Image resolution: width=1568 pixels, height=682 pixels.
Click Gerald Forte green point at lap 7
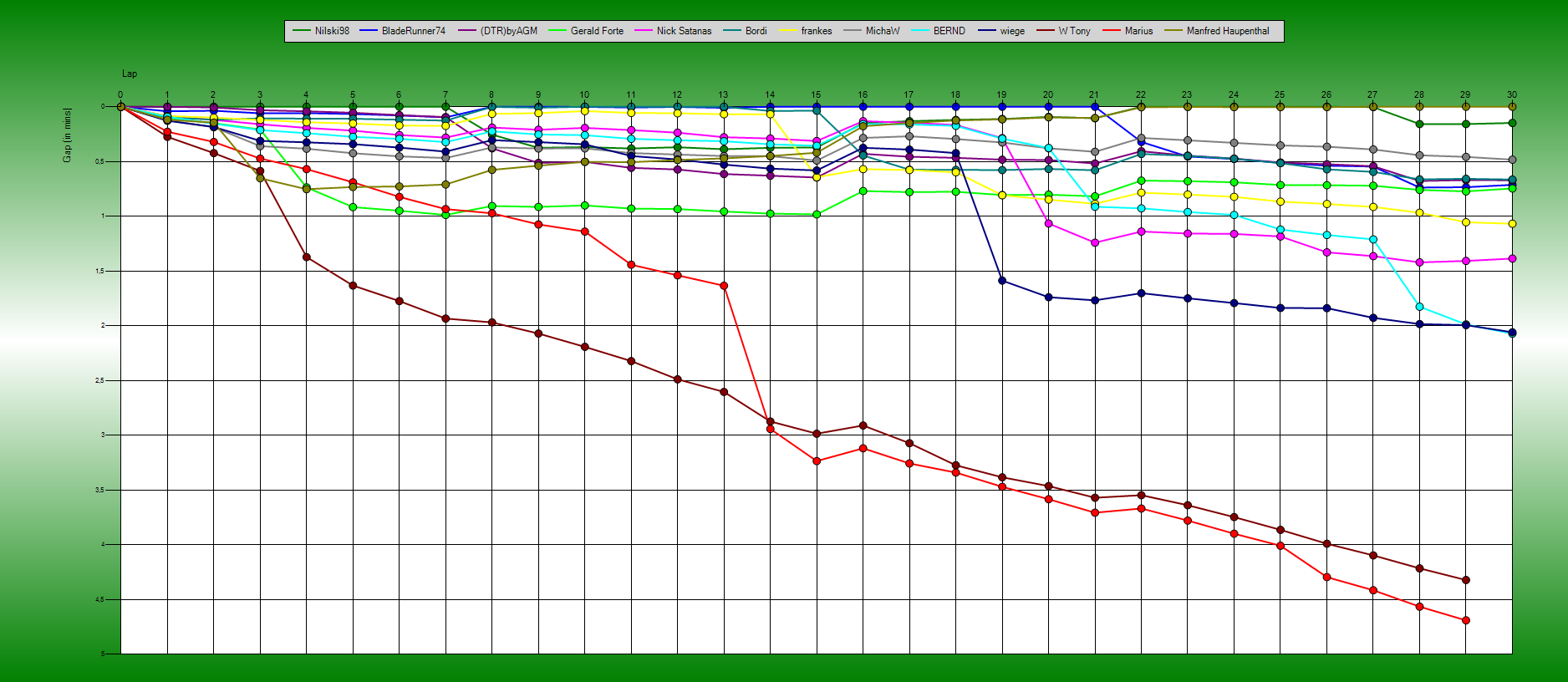pyautogui.click(x=445, y=215)
